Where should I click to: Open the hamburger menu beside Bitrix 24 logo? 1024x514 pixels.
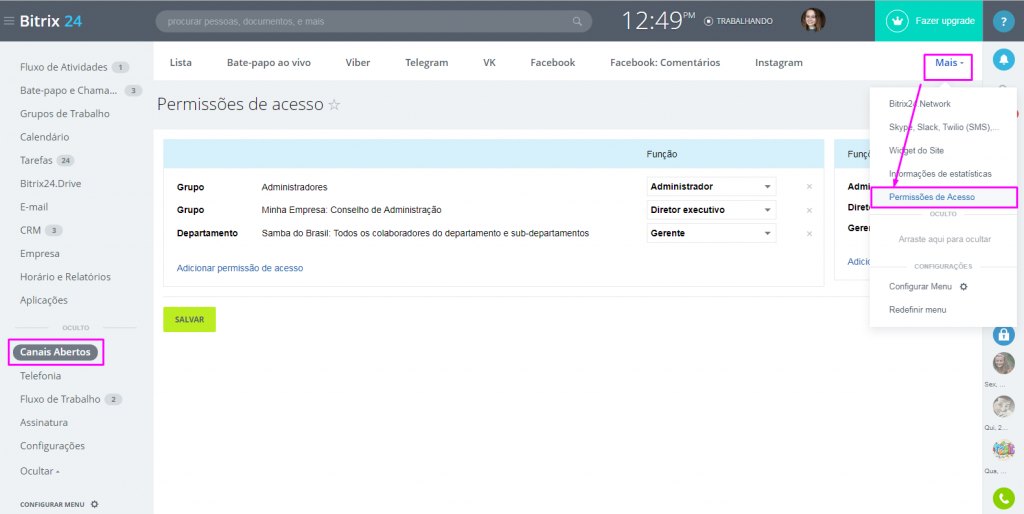point(8,21)
